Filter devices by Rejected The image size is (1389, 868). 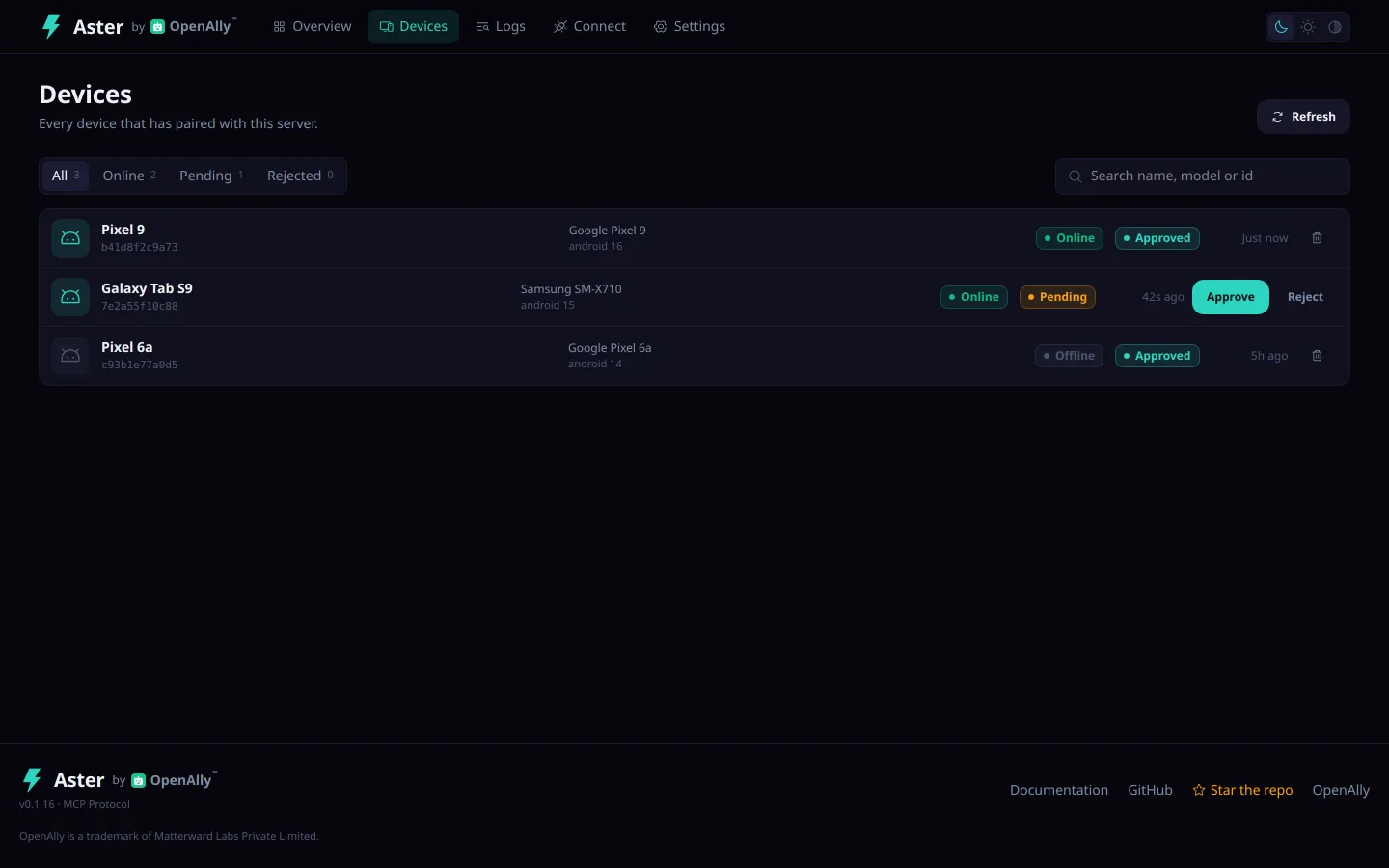click(x=300, y=176)
